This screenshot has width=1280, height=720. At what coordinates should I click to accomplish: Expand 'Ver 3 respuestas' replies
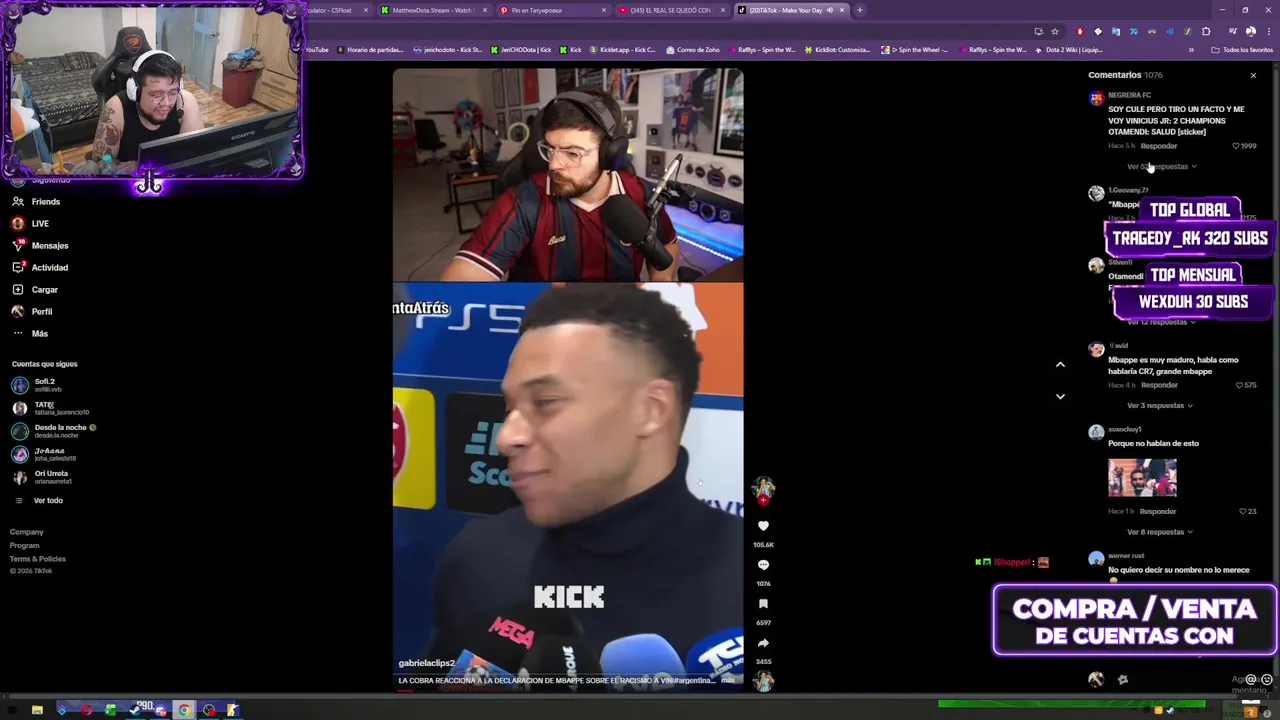point(1160,405)
